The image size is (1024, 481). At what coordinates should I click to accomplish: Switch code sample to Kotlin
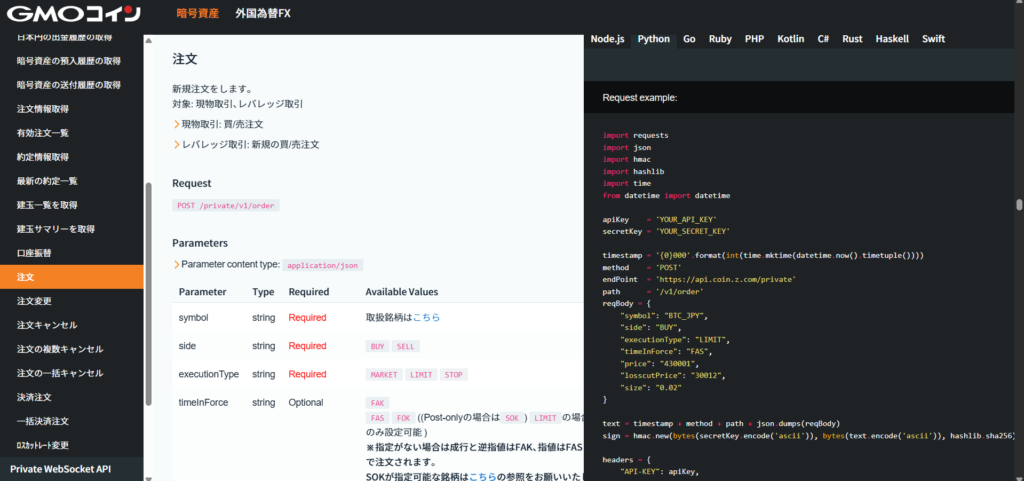tap(791, 39)
